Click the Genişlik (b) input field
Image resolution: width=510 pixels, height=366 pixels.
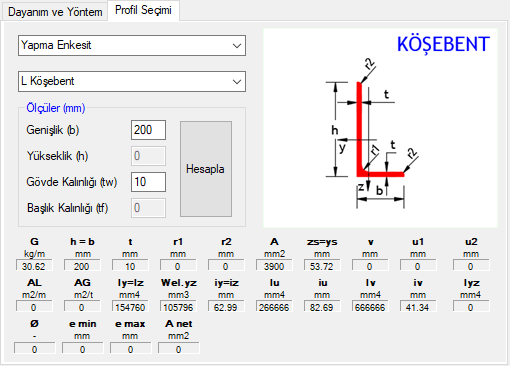pos(148,130)
